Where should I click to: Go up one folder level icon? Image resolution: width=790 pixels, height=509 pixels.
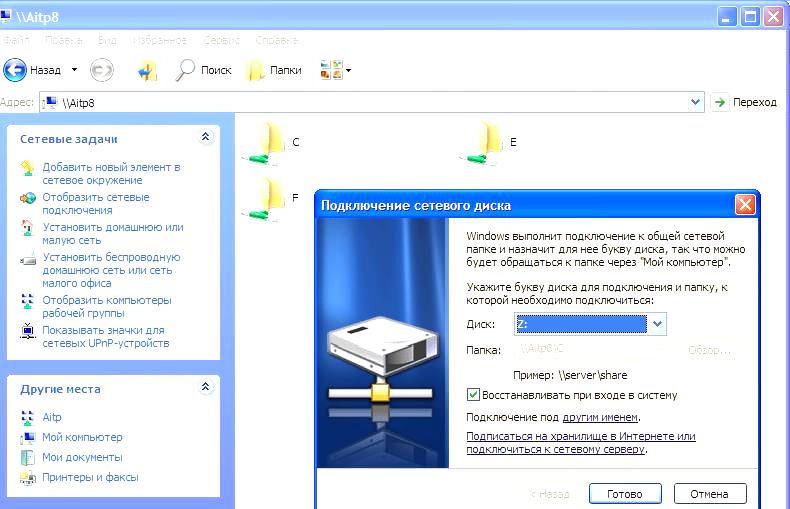(x=147, y=71)
